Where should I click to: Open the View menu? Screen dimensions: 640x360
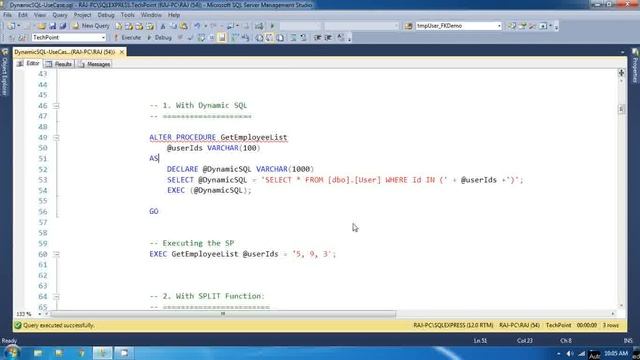(x=40, y=15)
